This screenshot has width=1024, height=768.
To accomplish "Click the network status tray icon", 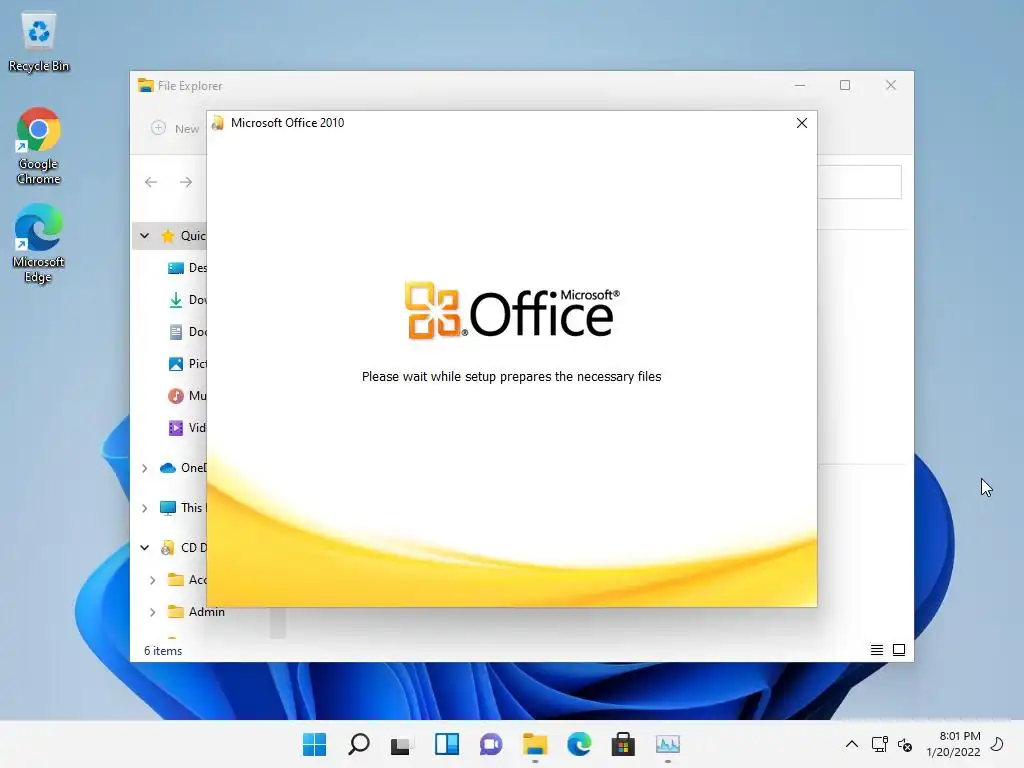I will [x=880, y=744].
